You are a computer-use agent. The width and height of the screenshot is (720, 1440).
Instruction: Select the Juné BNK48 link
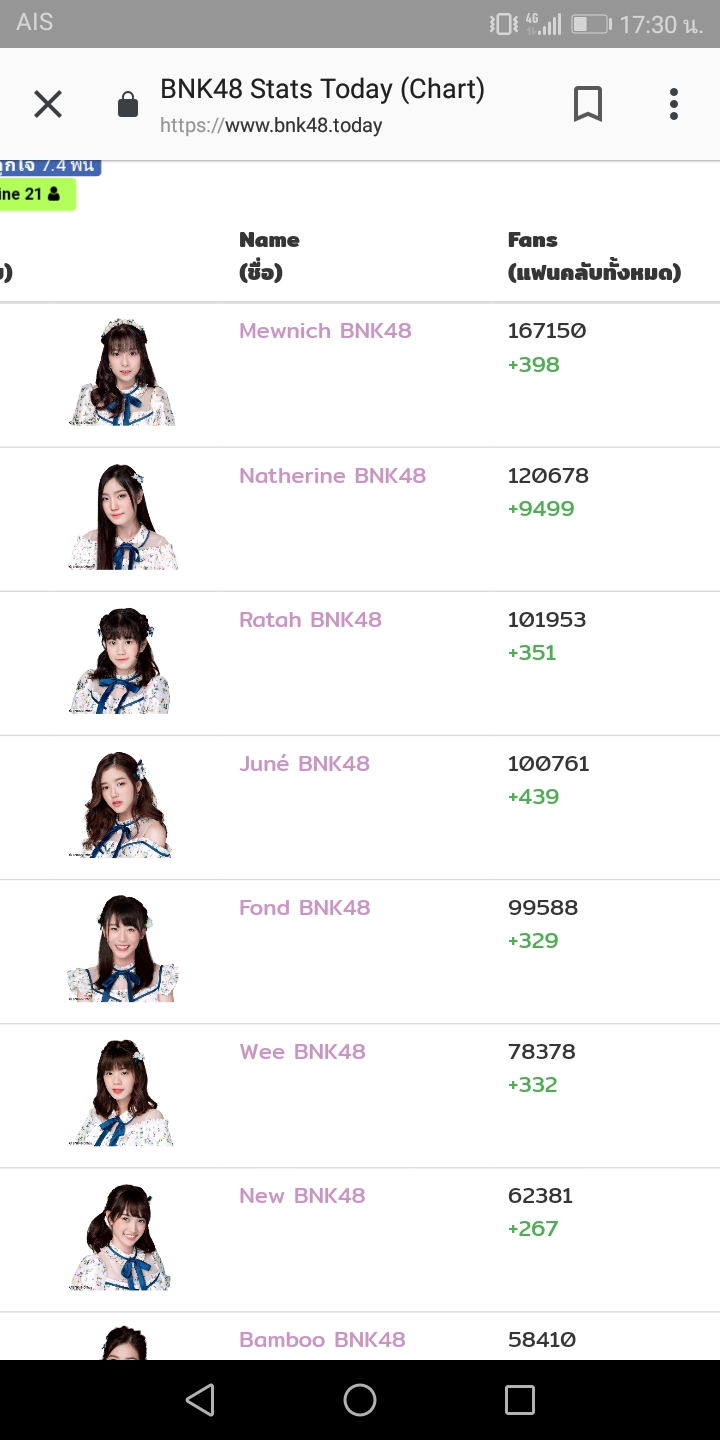(304, 764)
